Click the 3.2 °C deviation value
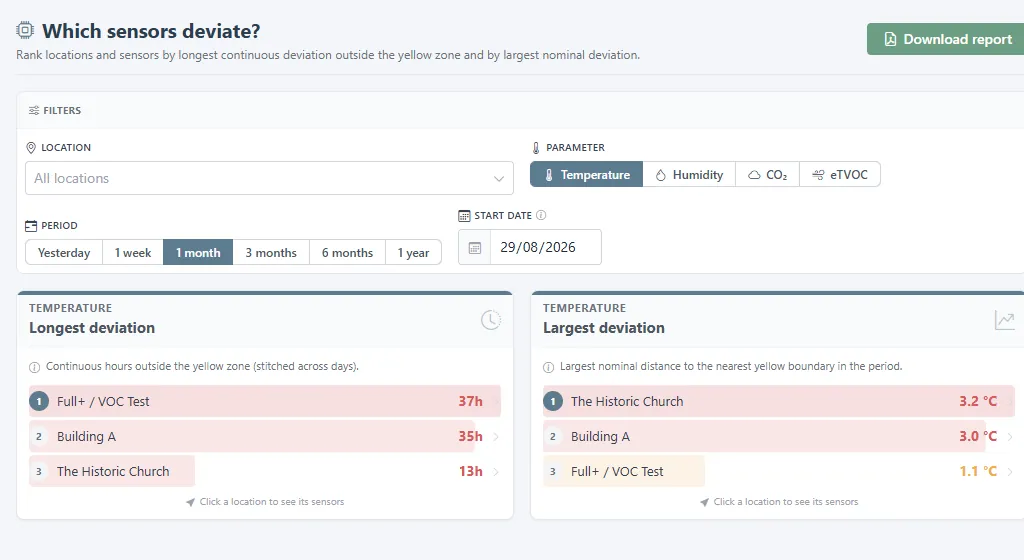The height and width of the screenshot is (560, 1024). pyautogui.click(x=978, y=401)
